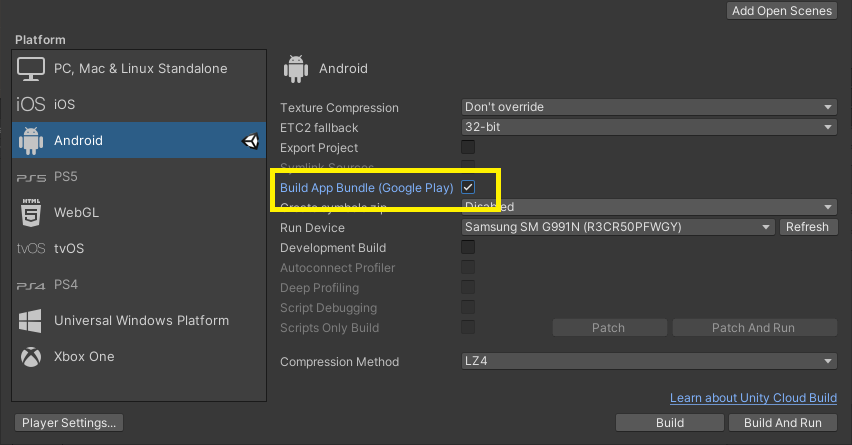Click the Patch And Run button
Viewport: 852px width, 445px height.
[755, 328]
